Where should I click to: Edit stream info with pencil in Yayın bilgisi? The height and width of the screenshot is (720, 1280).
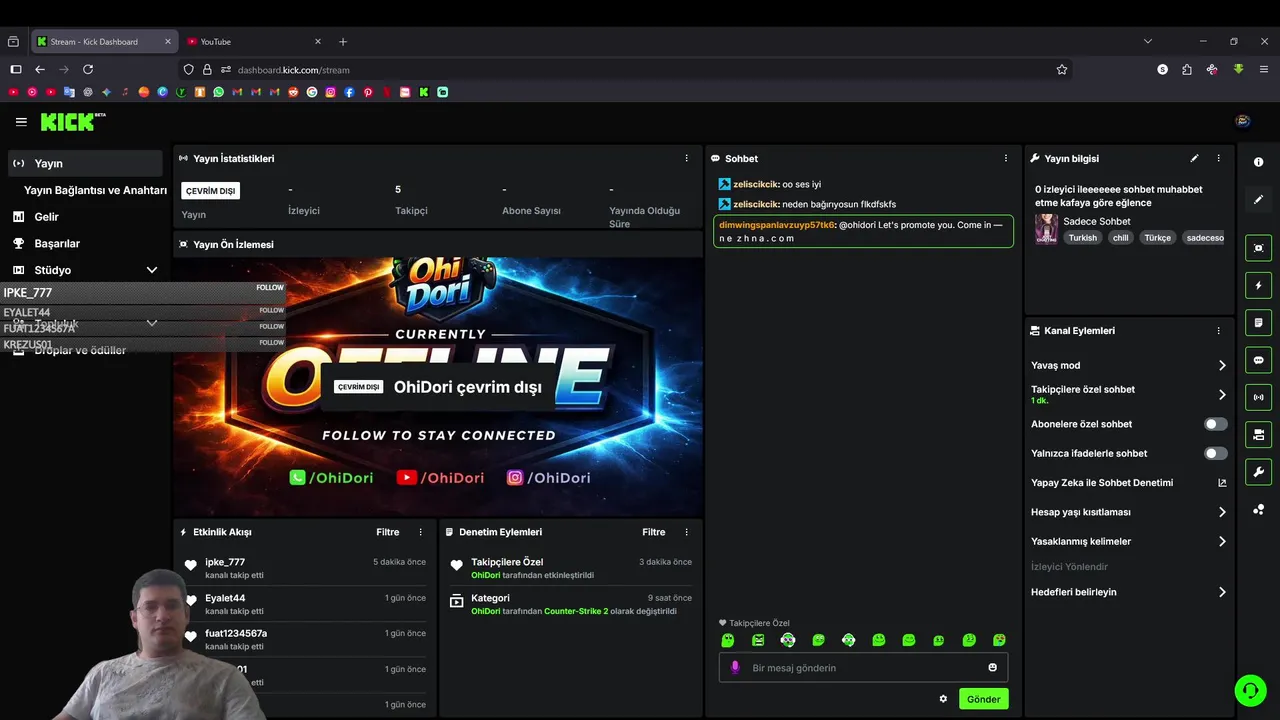tap(1194, 158)
